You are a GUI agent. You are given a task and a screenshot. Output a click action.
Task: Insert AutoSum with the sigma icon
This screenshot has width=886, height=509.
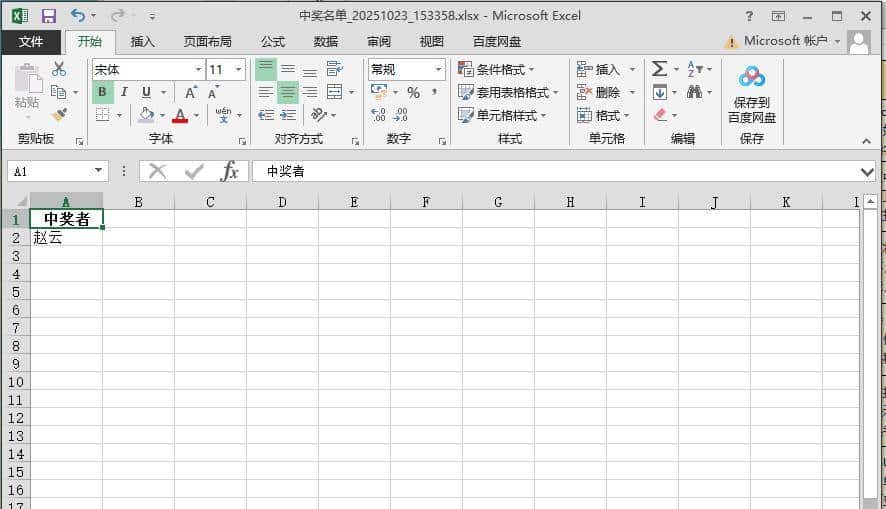point(659,69)
